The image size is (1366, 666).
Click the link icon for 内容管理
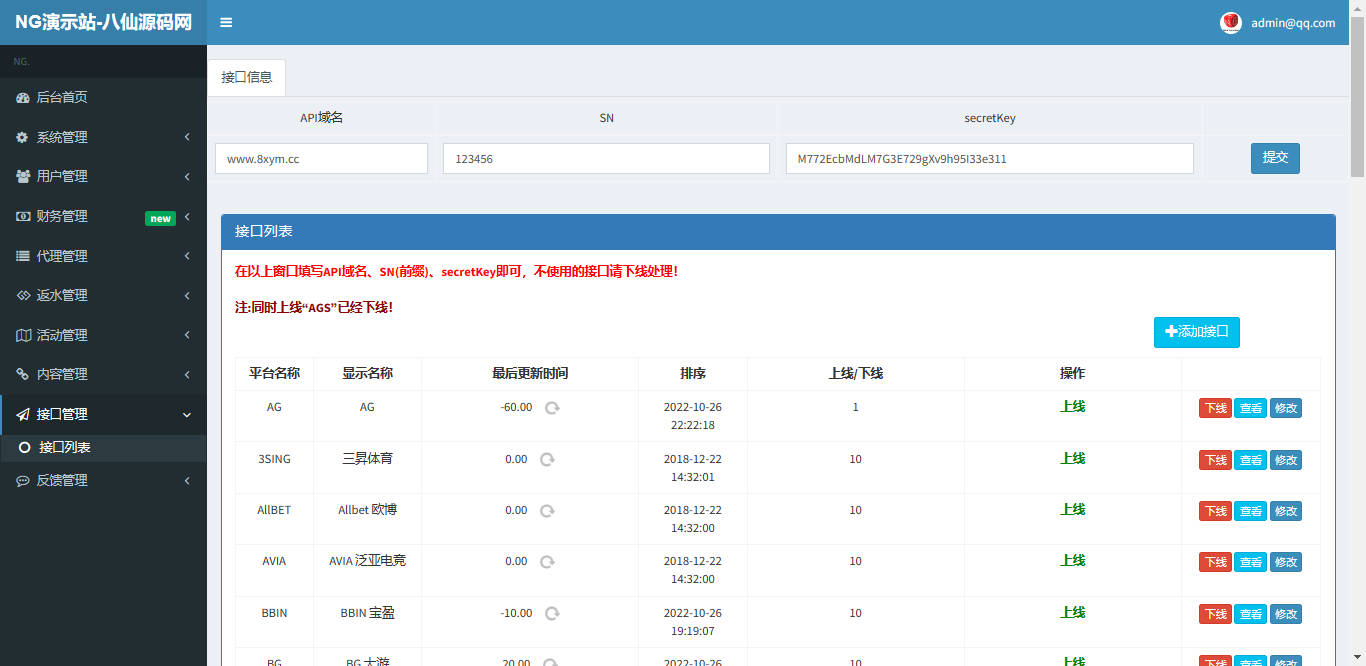[x=22, y=374]
